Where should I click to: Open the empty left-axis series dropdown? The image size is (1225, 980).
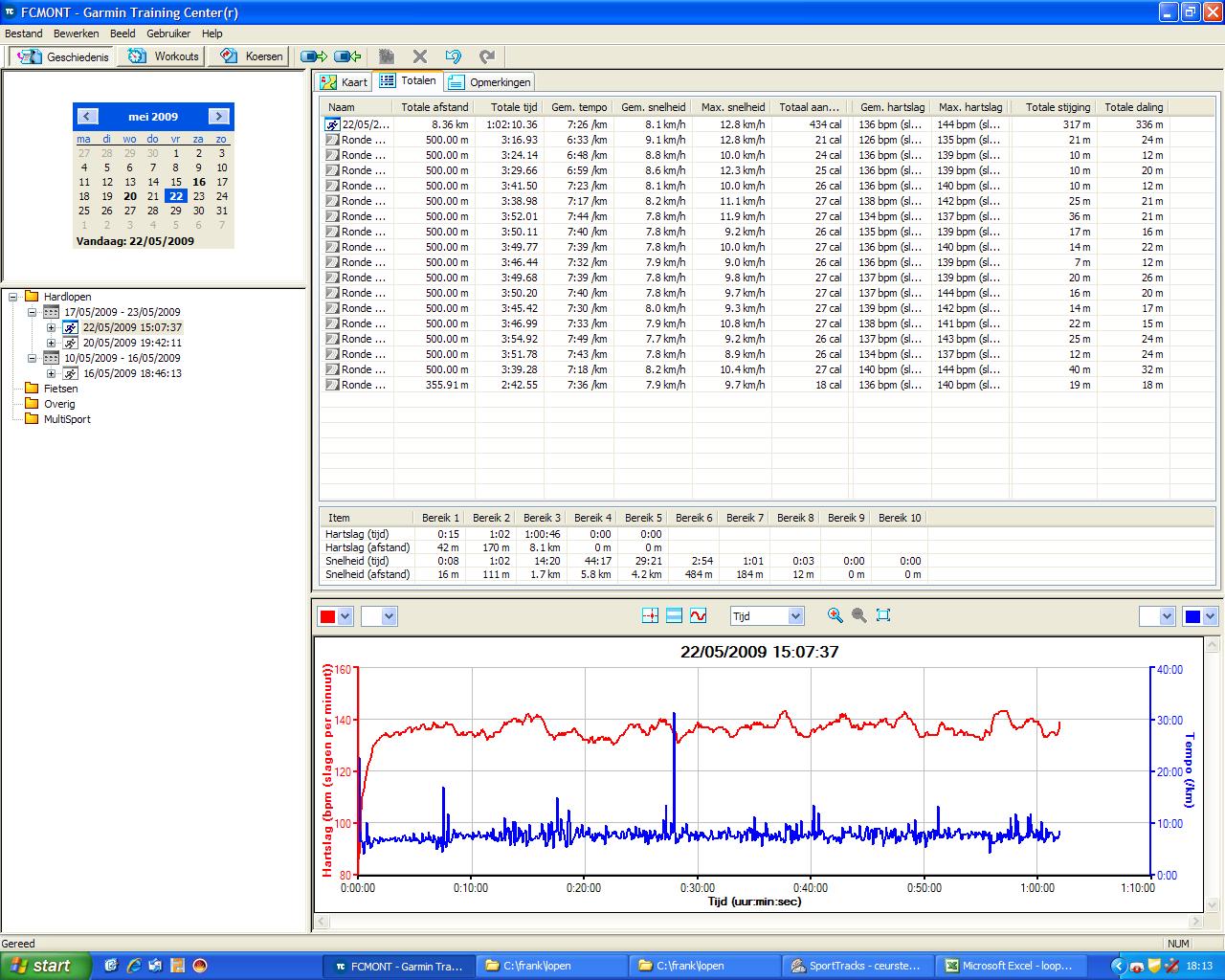tap(389, 616)
